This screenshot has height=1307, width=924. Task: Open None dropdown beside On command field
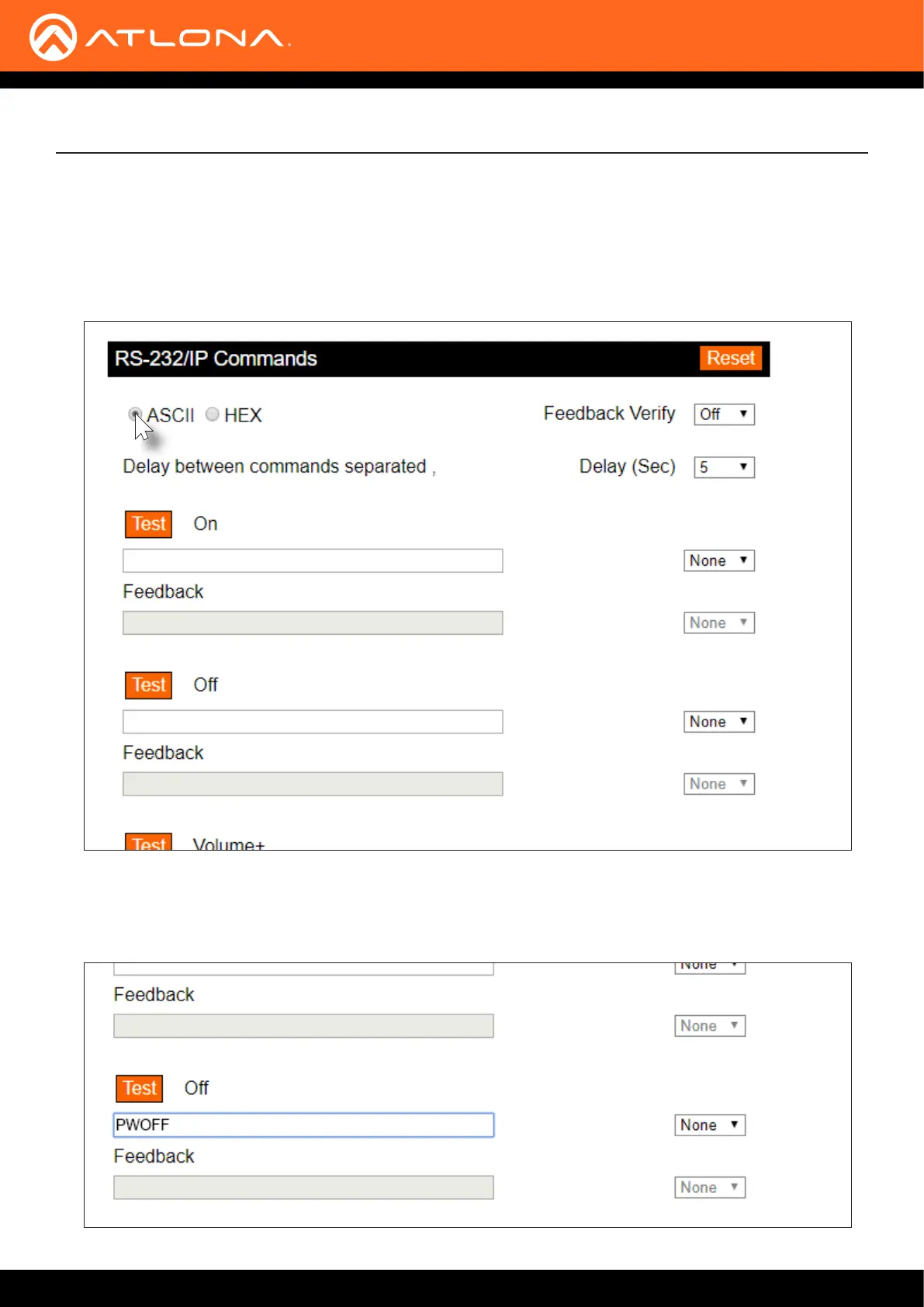tap(718, 560)
